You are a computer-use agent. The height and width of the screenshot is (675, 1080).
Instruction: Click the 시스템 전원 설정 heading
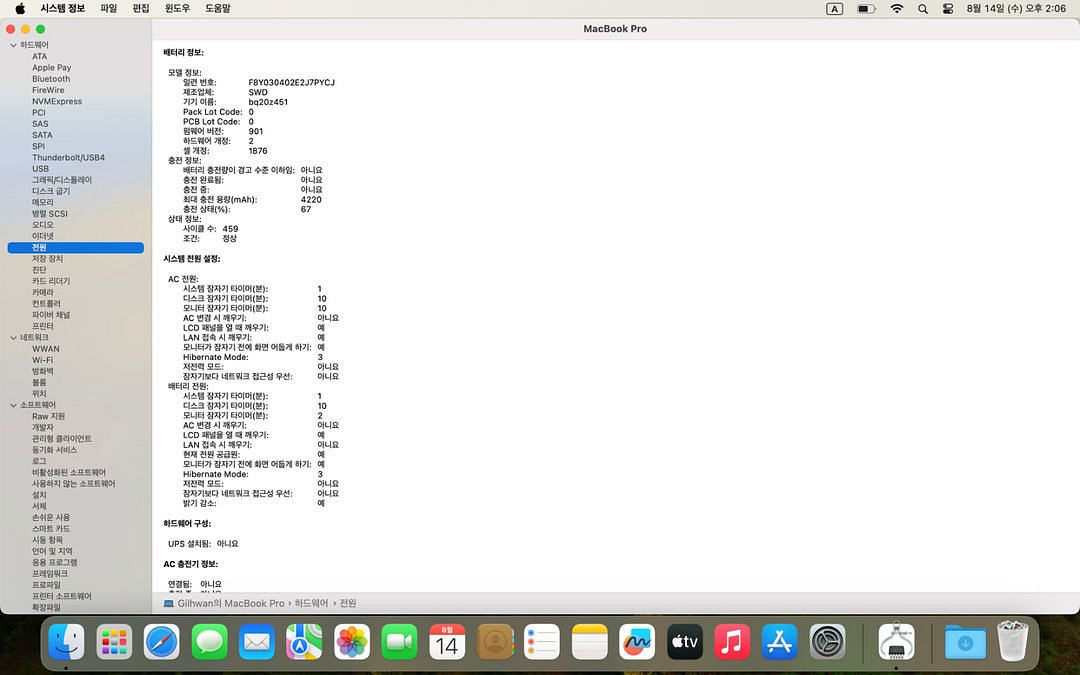coord(191,259)
